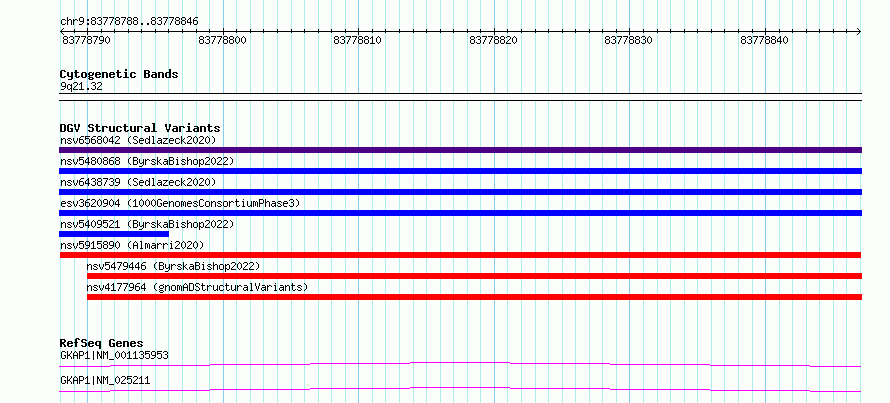Click the Cytogenetic Bands track heading

coord(119,74)
